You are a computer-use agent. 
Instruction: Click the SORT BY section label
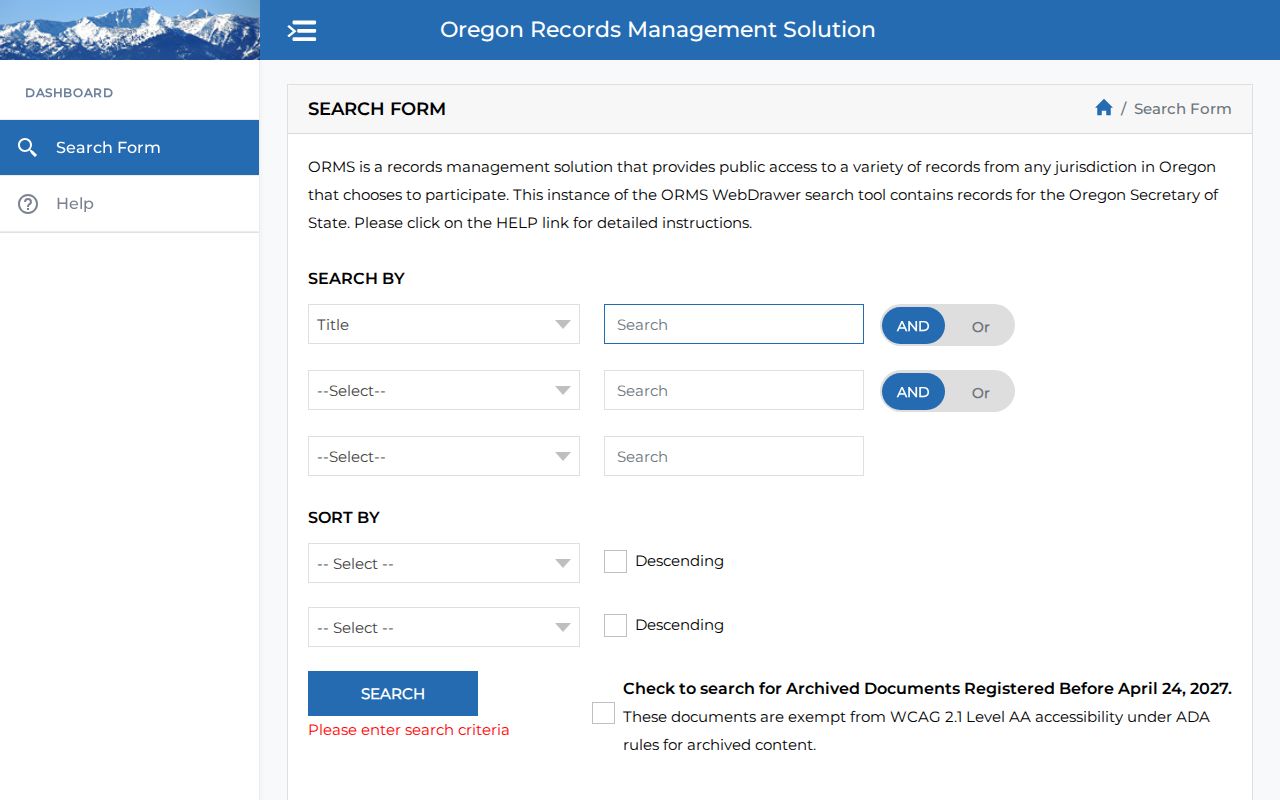[x=344, y=518]
